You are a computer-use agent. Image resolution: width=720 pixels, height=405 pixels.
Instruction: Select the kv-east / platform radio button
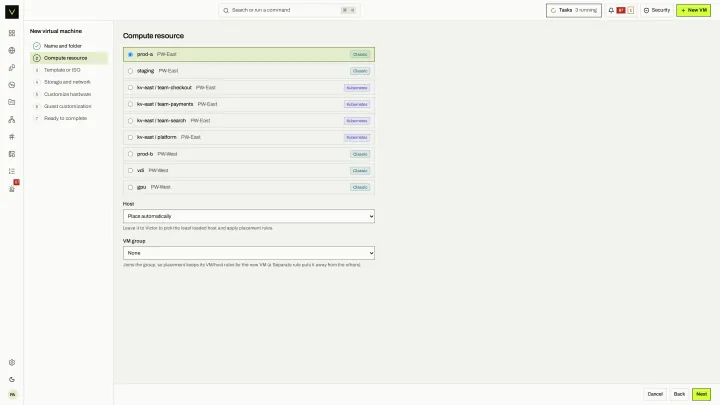[130, 137]
